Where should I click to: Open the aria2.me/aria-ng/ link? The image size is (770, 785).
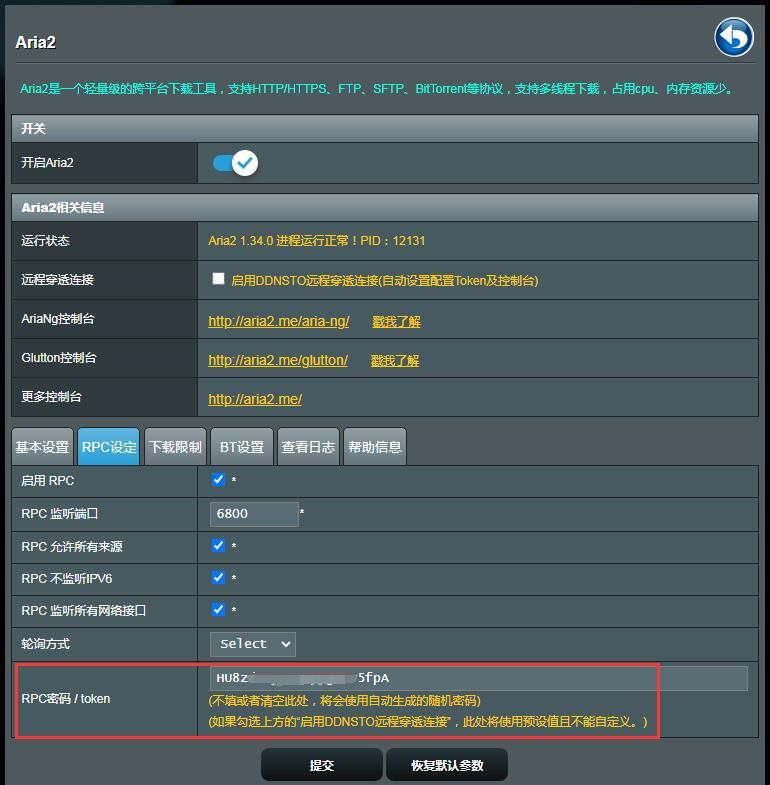pyautogui.click(x=278, y=321)
